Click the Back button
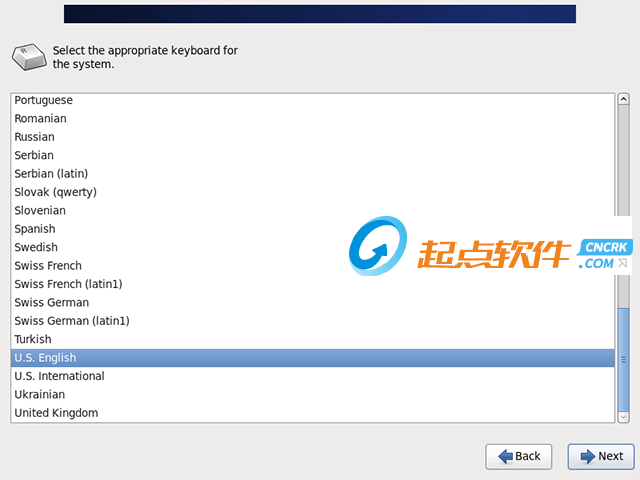The height and width of the screenshot is (480, 640). 518,456
